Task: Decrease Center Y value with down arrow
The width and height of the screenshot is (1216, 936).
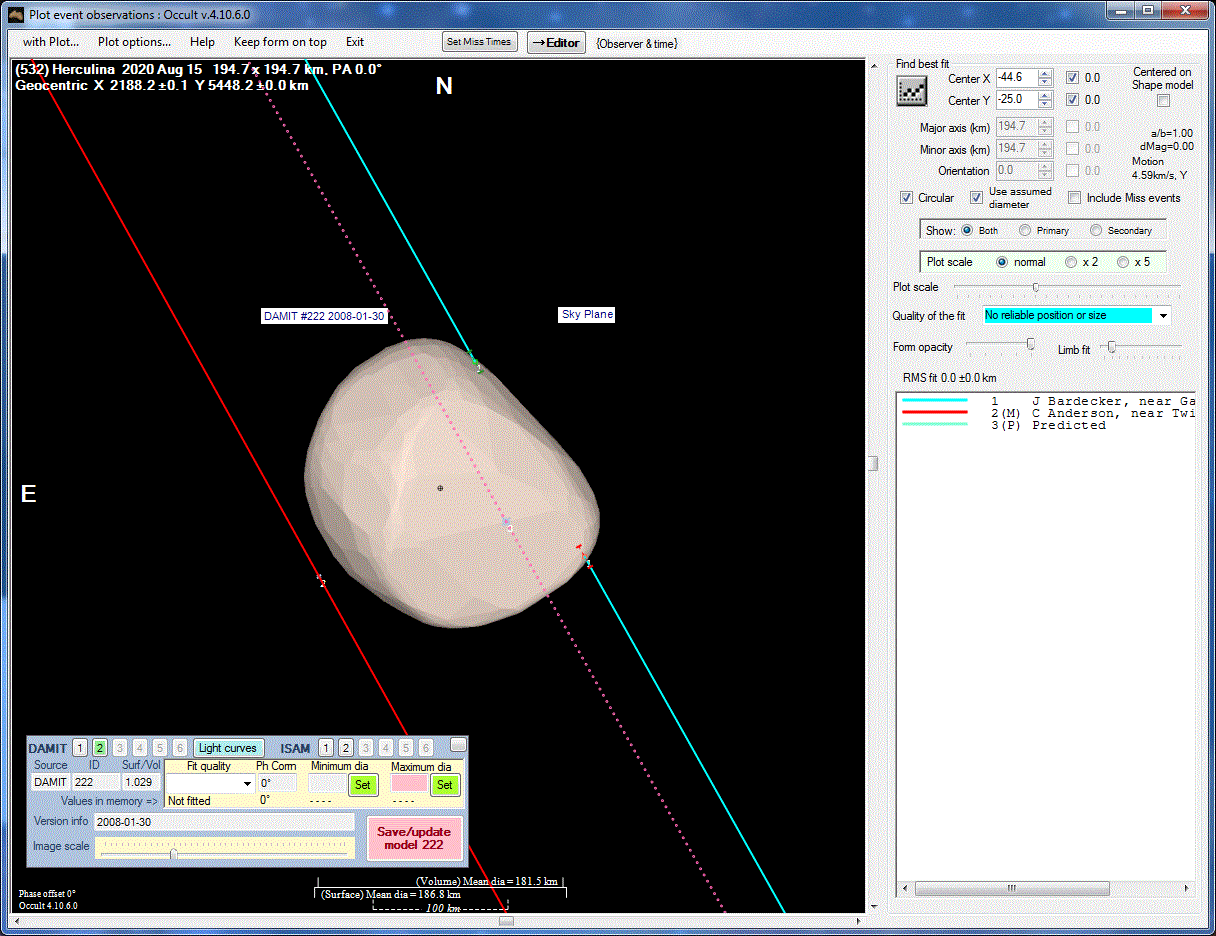Action: pos(1045,105)
